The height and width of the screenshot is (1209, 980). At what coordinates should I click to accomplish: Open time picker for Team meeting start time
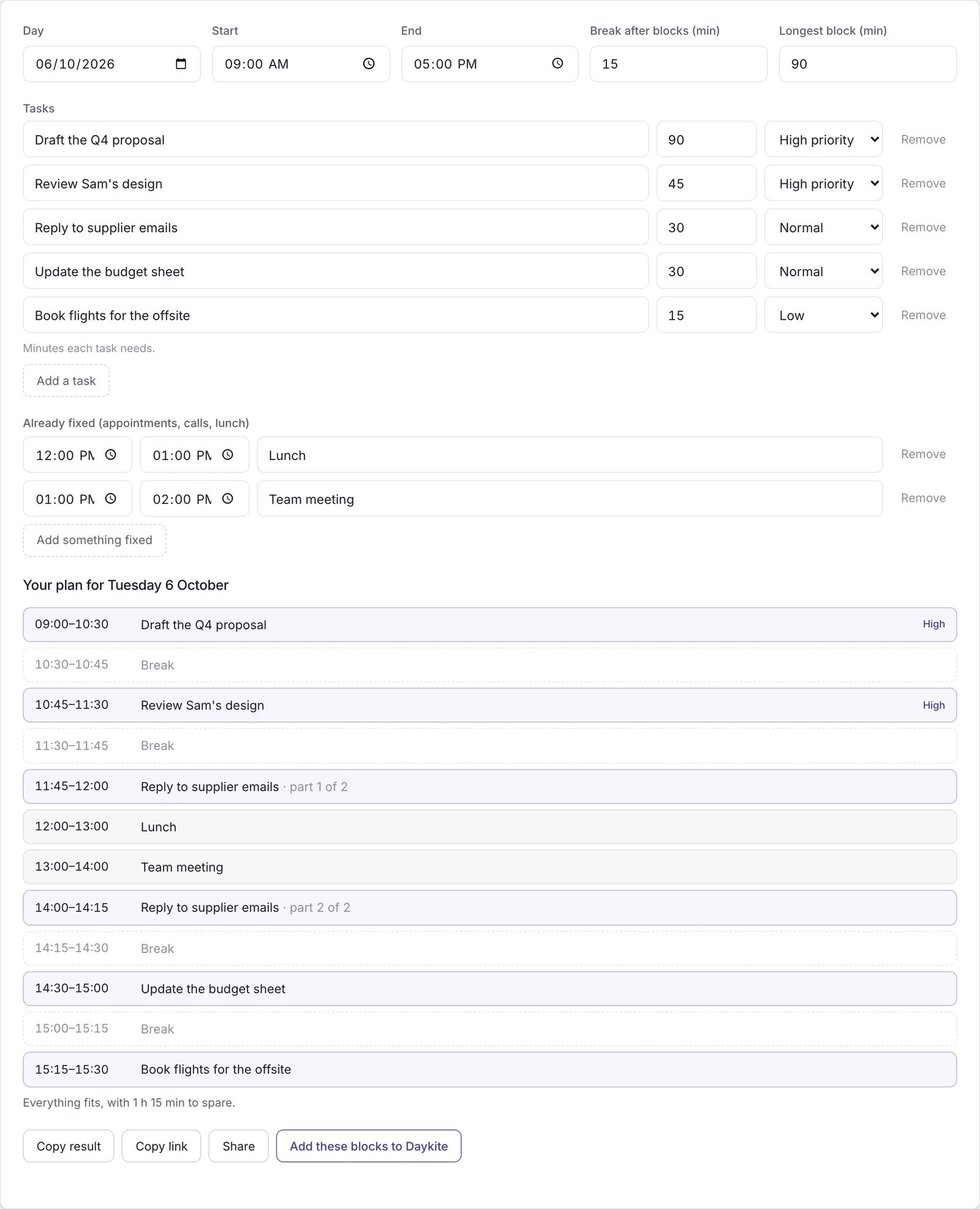tap(110, 499)
